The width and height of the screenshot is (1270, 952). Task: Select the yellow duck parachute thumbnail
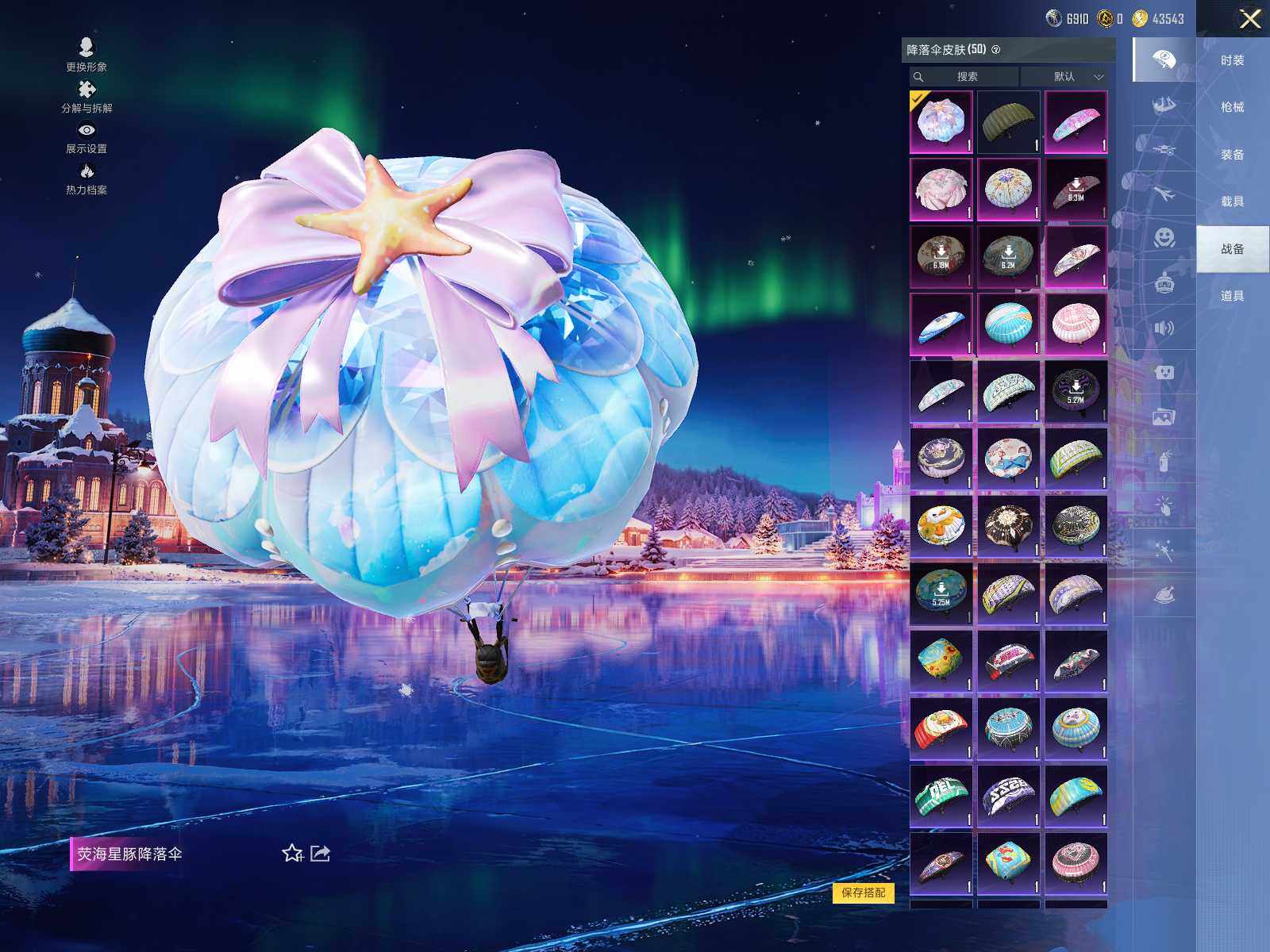point(941,527)
